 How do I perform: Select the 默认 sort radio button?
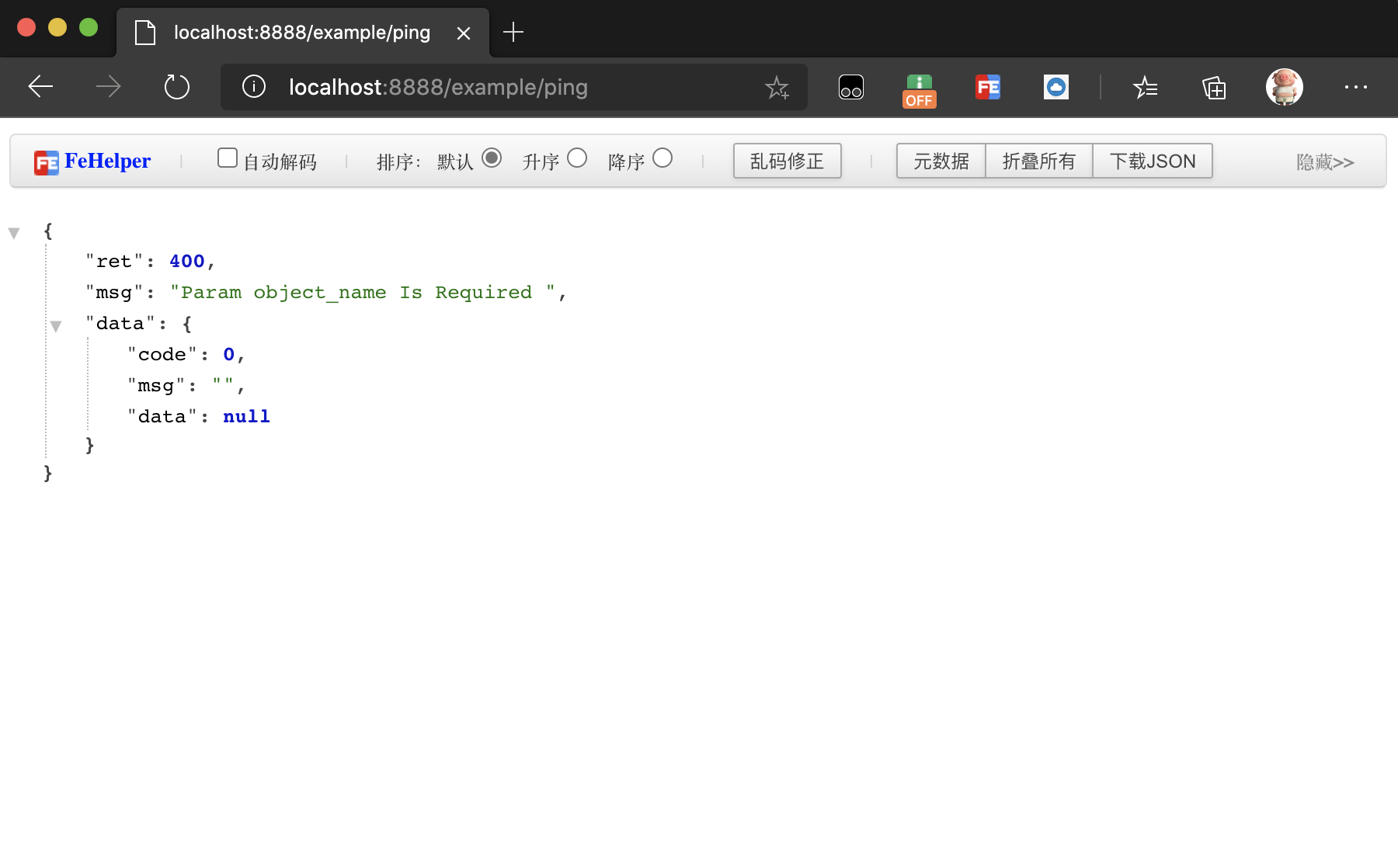coord(492,158)
